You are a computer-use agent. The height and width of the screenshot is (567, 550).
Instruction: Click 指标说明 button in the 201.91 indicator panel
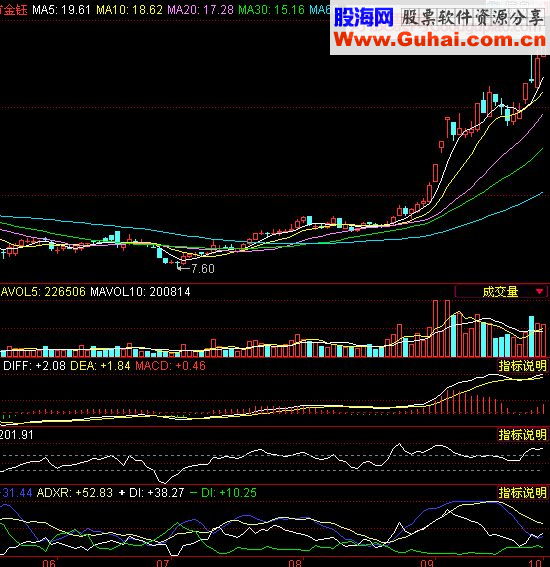pyautogui.click(x=523, y=434)
